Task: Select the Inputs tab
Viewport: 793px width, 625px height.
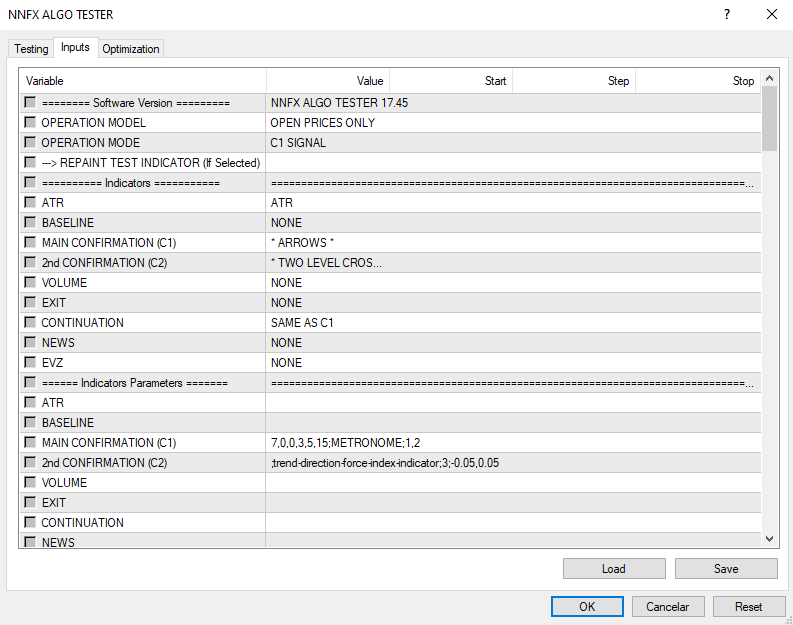Action: (x=75, y=47)
